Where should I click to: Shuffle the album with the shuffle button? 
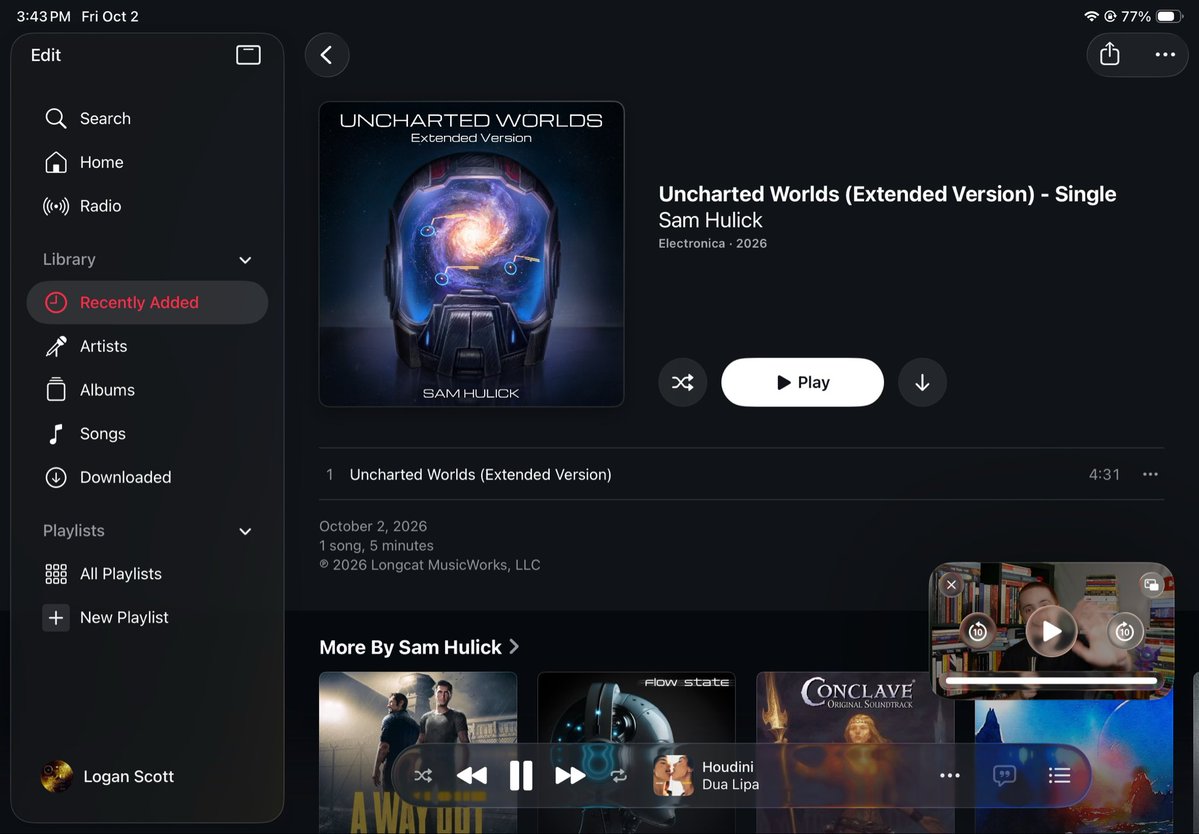(683, 382)
